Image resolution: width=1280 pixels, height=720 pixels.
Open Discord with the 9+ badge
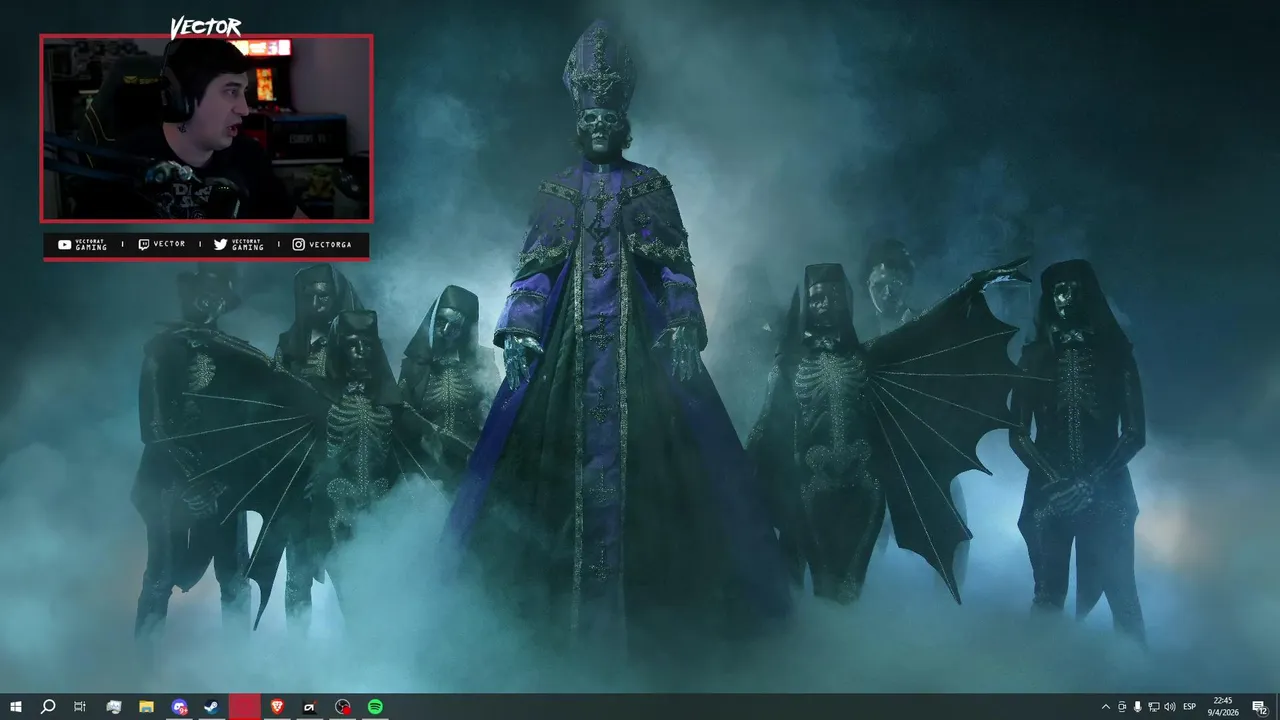(x=179, y=707)
